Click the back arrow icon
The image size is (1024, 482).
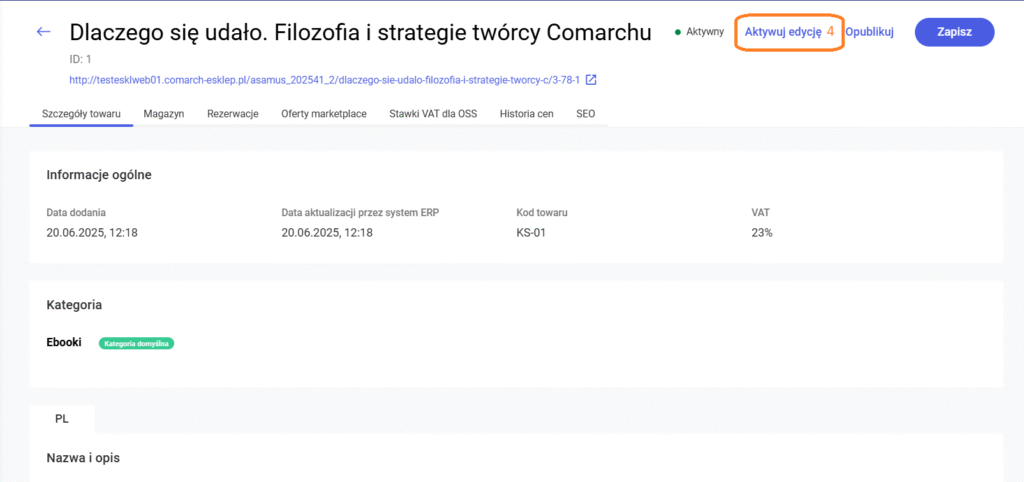pos(44,31)
